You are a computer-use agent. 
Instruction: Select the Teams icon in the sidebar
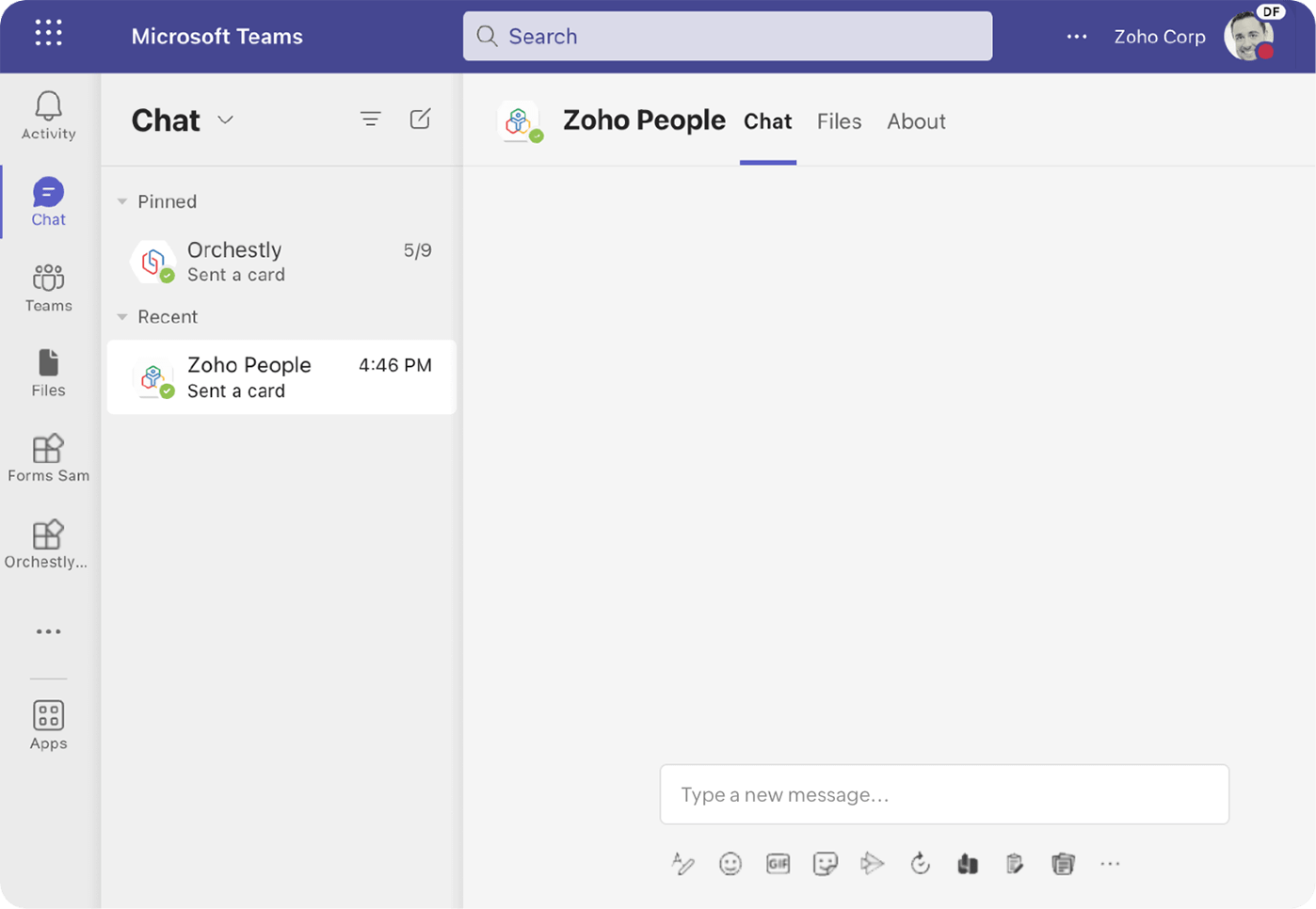pos(48,287)
